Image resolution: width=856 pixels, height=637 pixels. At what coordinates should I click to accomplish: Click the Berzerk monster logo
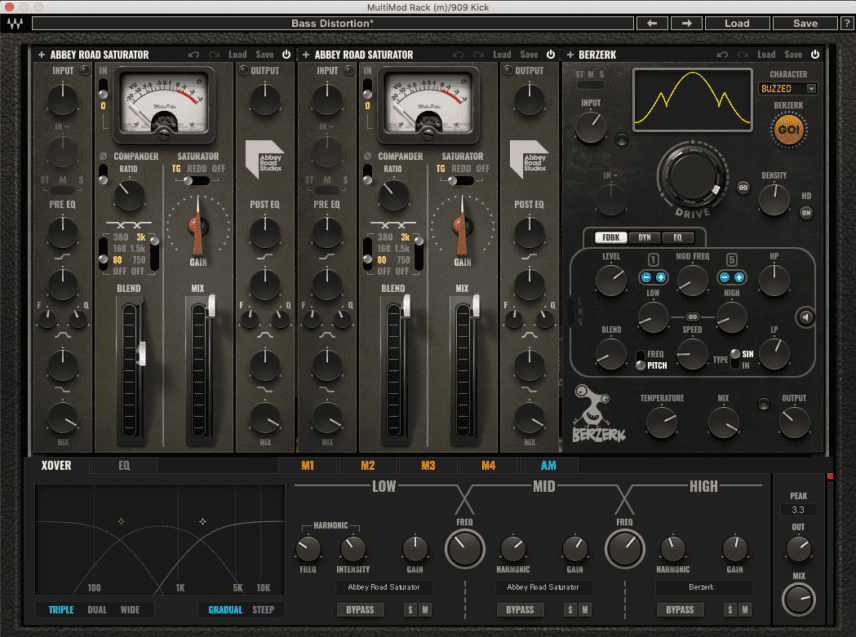coord(597,414)
